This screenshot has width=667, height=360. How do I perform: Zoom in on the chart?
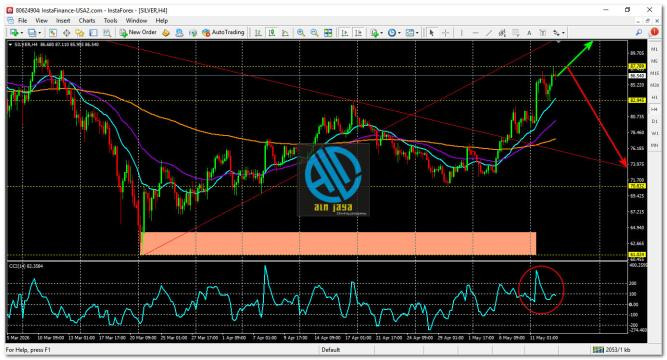(301, 32)
